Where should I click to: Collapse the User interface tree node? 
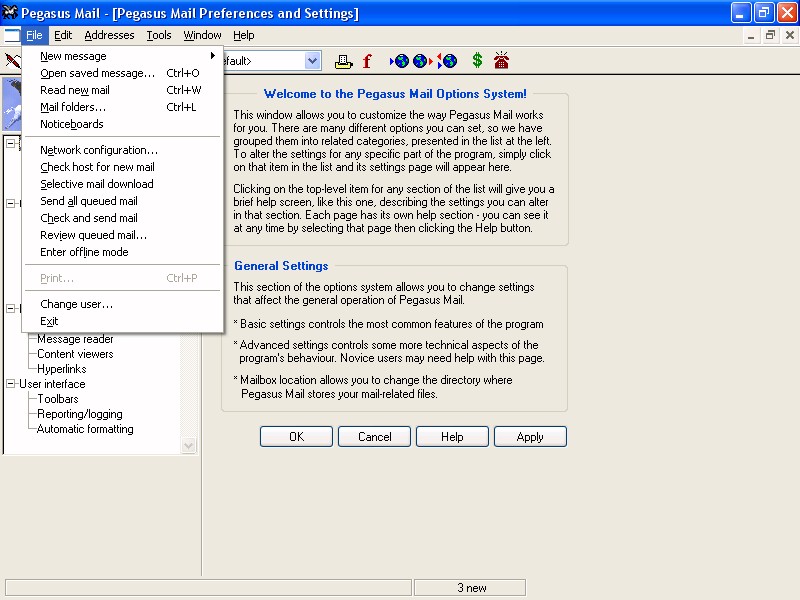(10, 383)
